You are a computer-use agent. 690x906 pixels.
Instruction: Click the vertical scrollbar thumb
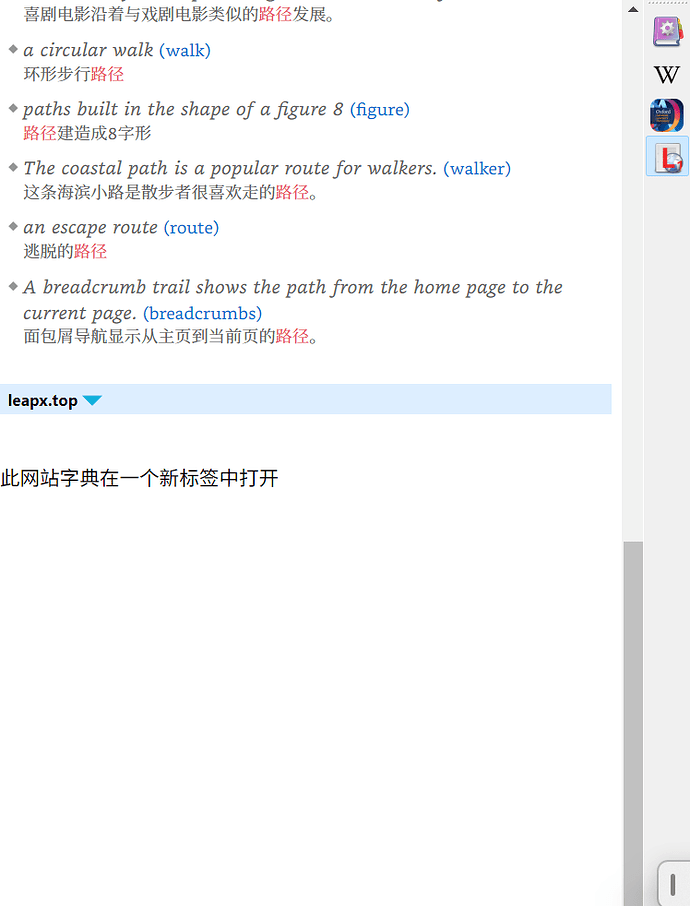pos(633,723)
